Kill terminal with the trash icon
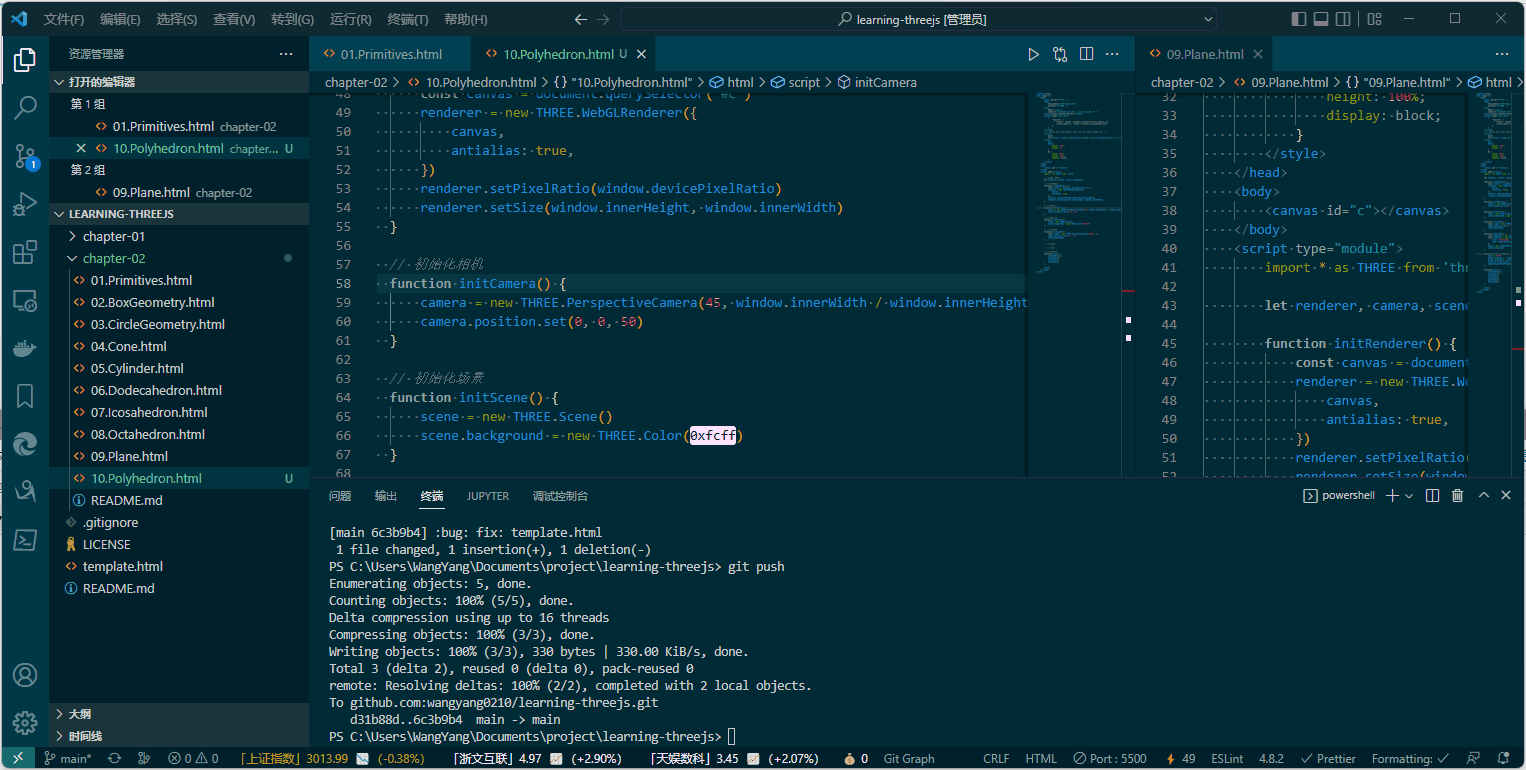This screenshot has height=770, width=1526. 1457,496
